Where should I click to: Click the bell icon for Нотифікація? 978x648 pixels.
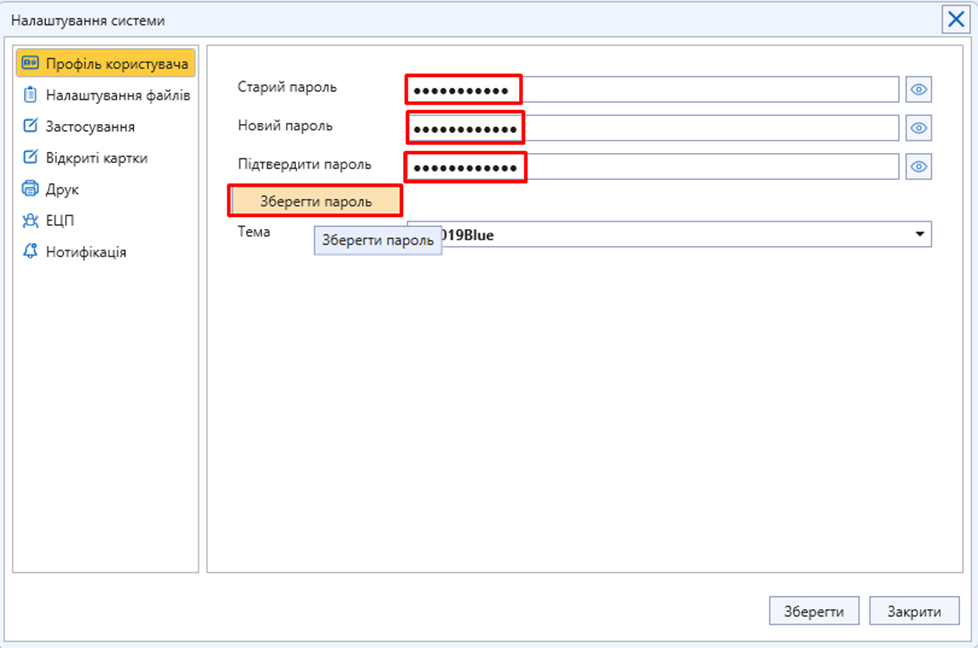(x=30, y=252)
